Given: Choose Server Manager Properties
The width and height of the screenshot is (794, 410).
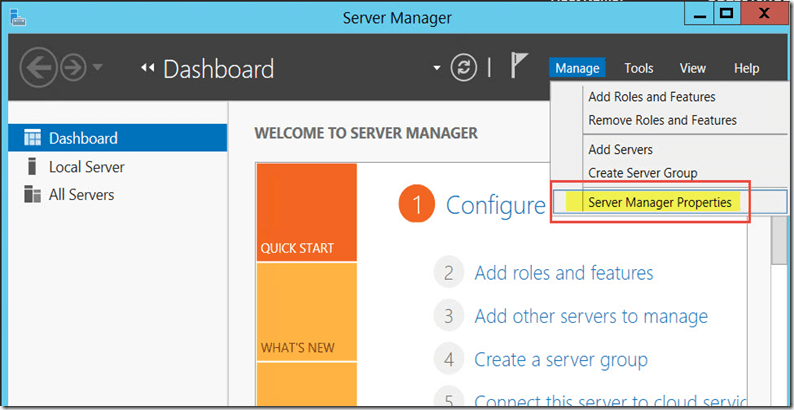Looking at the screenshot, I should click(x=659, y=202).
